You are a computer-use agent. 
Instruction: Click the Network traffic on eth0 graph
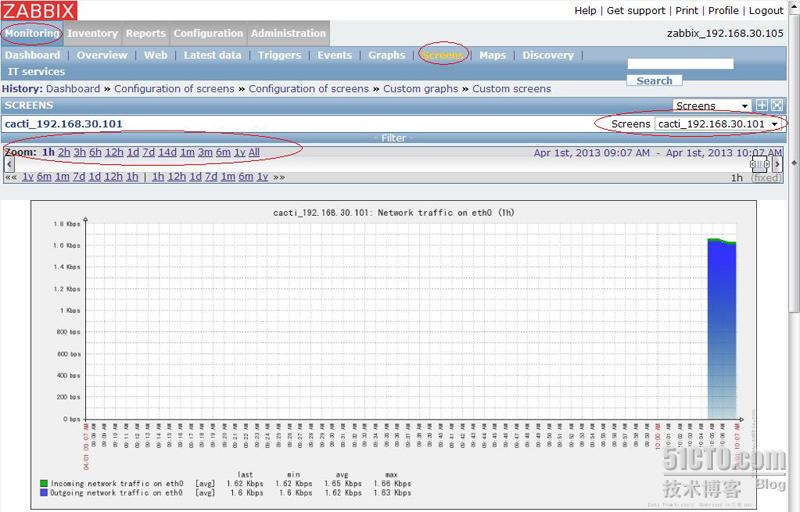tap(393, 354)
